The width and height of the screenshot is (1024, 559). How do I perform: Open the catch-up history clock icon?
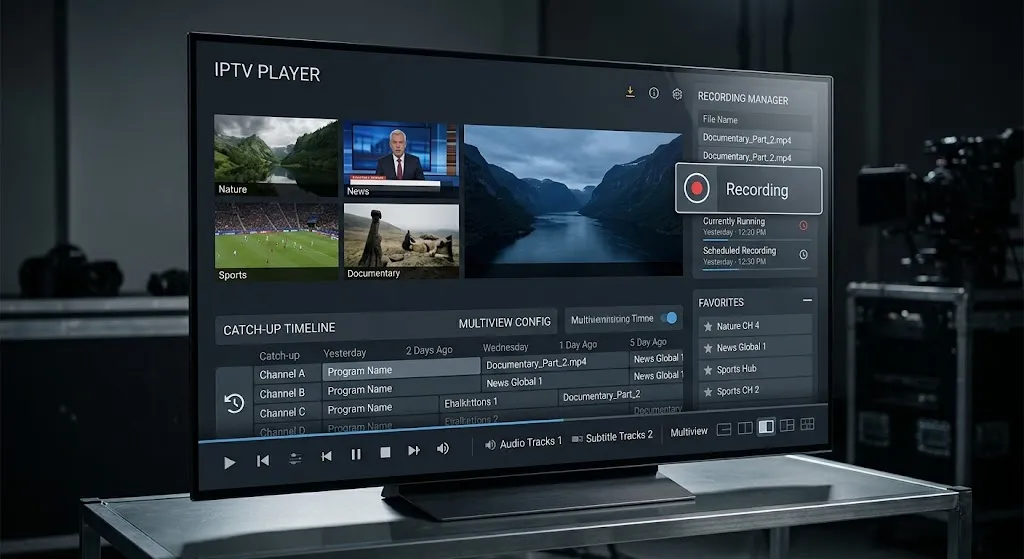234,403
